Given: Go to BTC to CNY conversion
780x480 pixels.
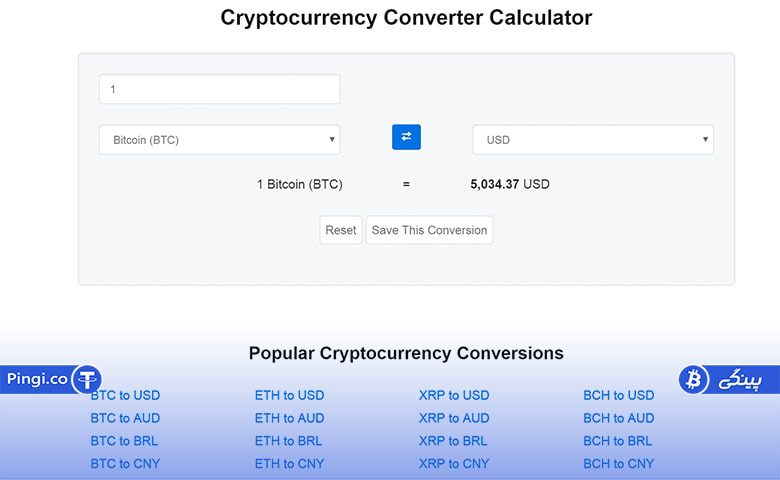Looking at the screenshot, I should coord(125,464).
